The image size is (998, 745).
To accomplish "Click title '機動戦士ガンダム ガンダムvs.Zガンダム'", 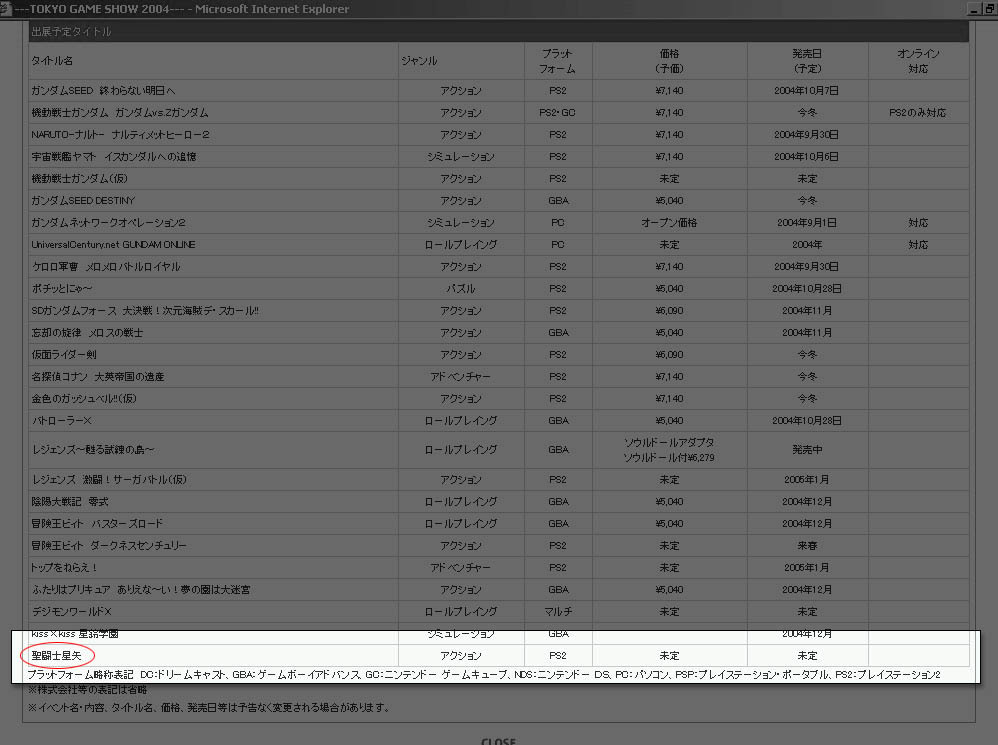I will point(120,113).
